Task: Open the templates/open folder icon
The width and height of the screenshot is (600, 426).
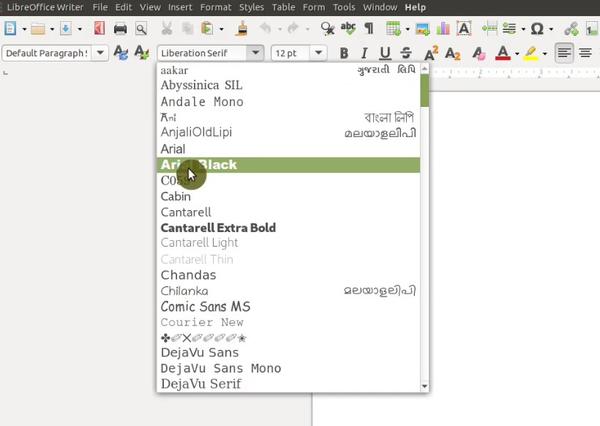Action: [x=38, y=29]
